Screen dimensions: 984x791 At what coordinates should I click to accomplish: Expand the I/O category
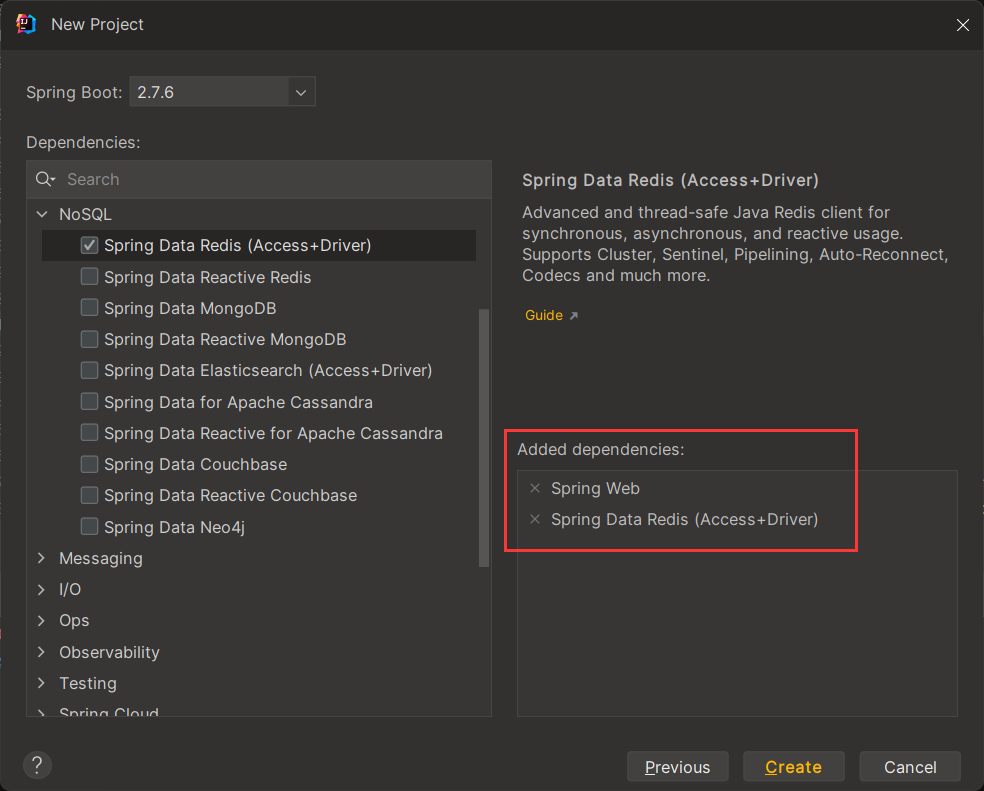coord(41,589)
